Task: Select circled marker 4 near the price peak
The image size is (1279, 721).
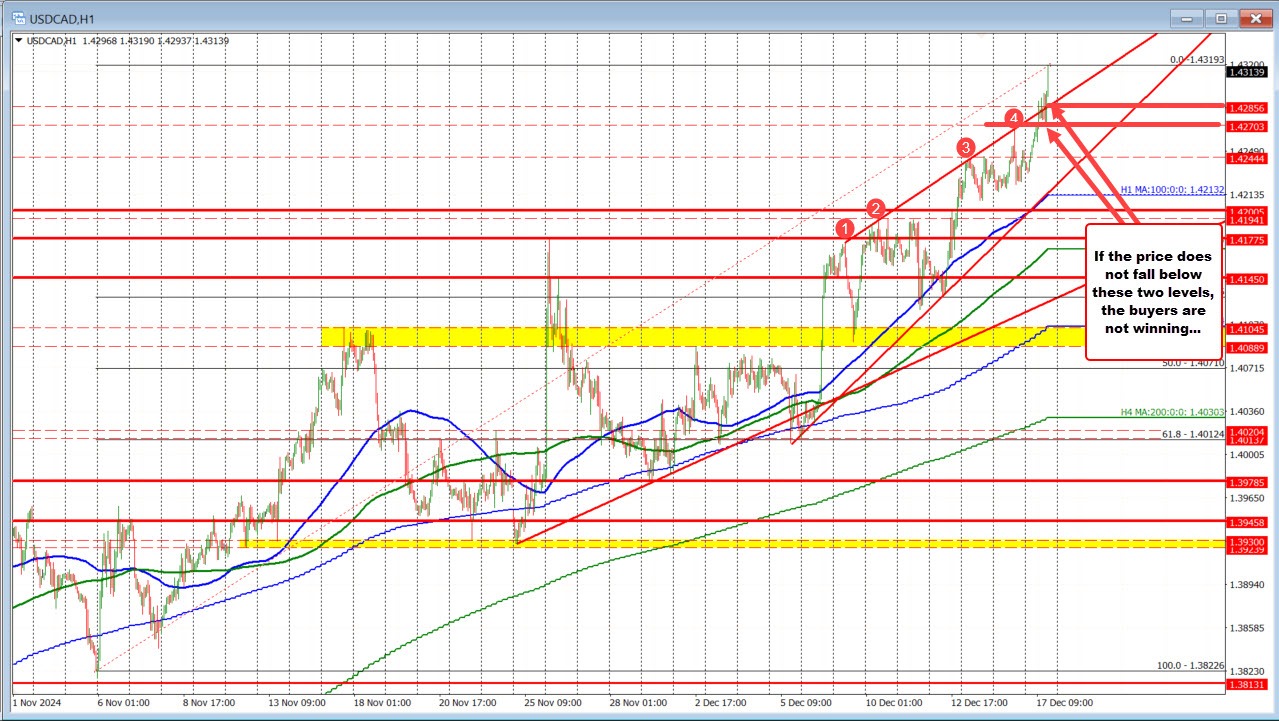Action: pyautogui.click(x=1016, y=118)
